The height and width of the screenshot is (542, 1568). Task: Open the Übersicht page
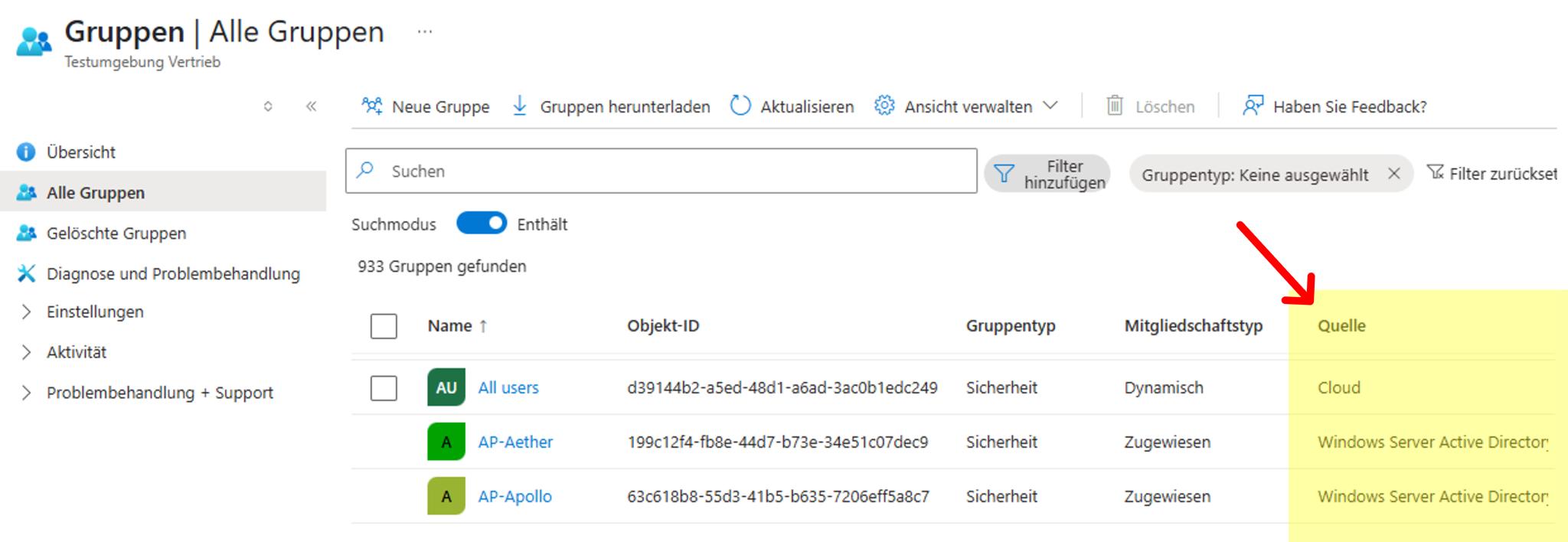[80, 152]
